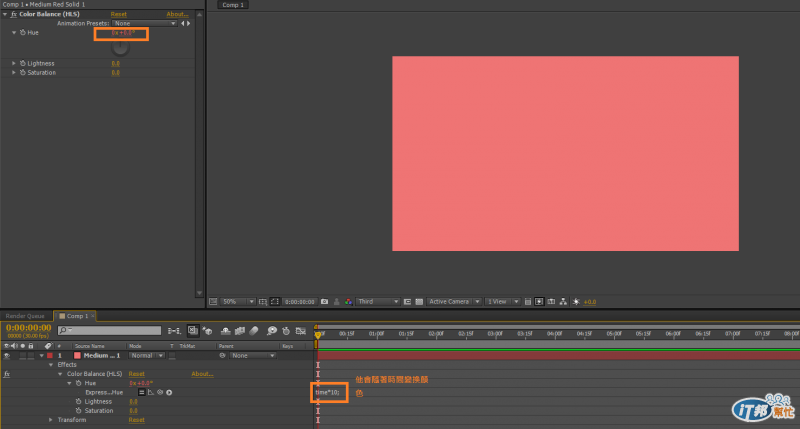Viewport: 800px width, 429px height.
Task: Open the show channel RGB icon
Action: [348, 301]
